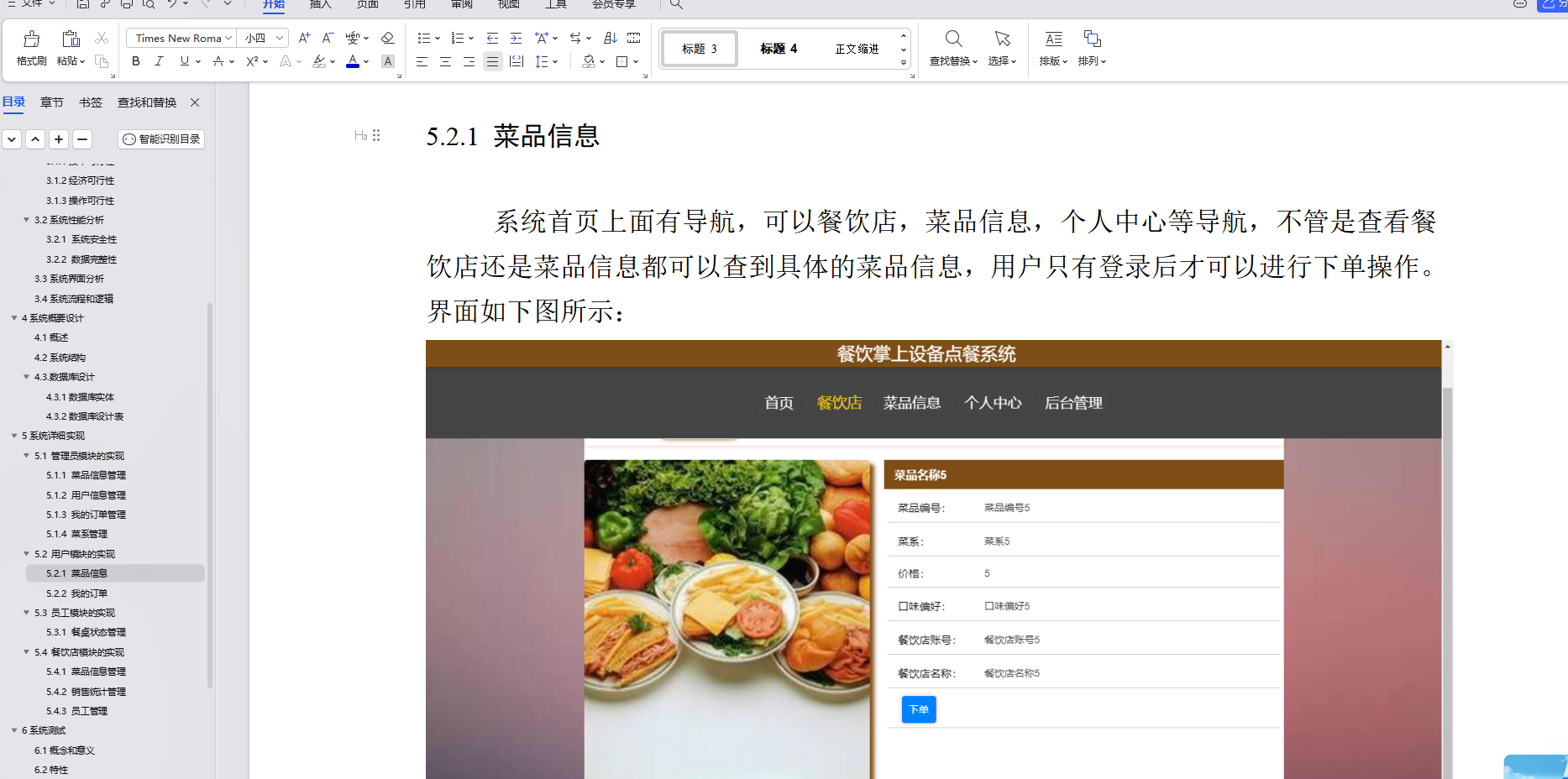
Task: Open the font color swatch picker
Action: coord(353,61)
